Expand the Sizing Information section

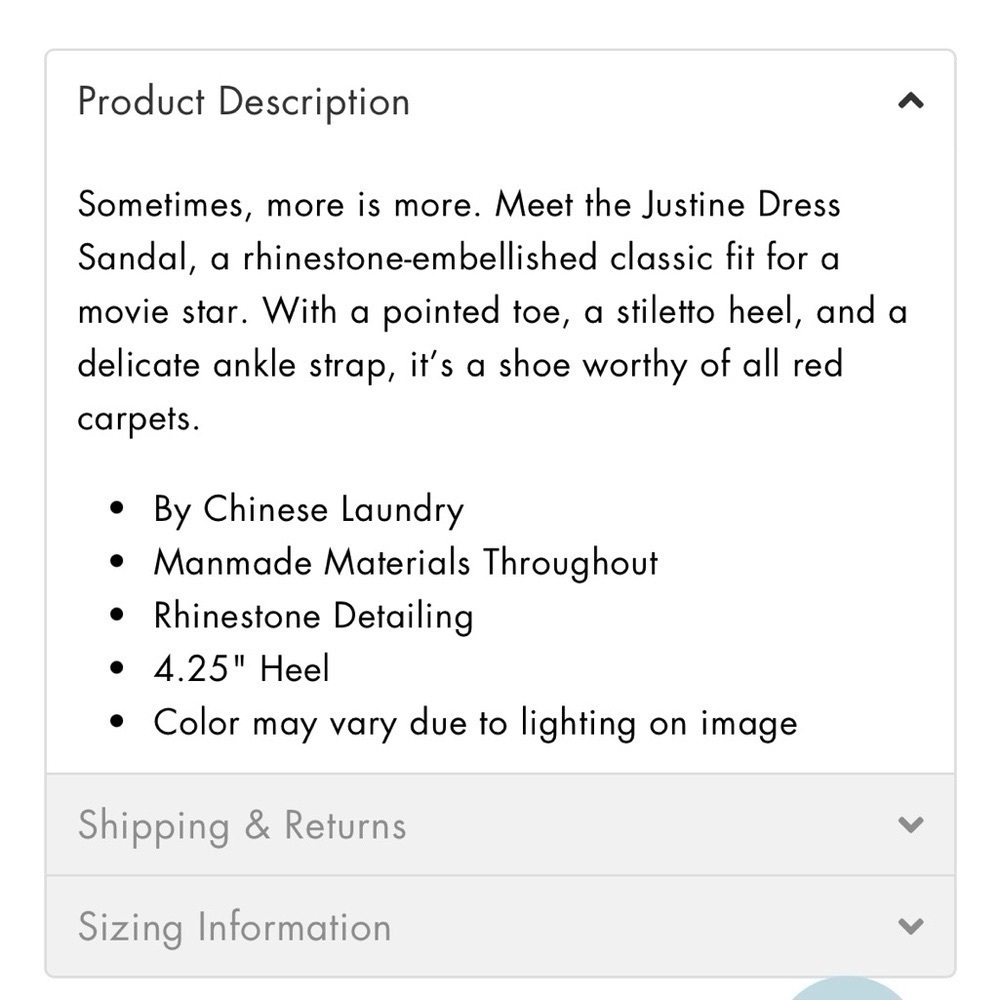pos(500,926)
